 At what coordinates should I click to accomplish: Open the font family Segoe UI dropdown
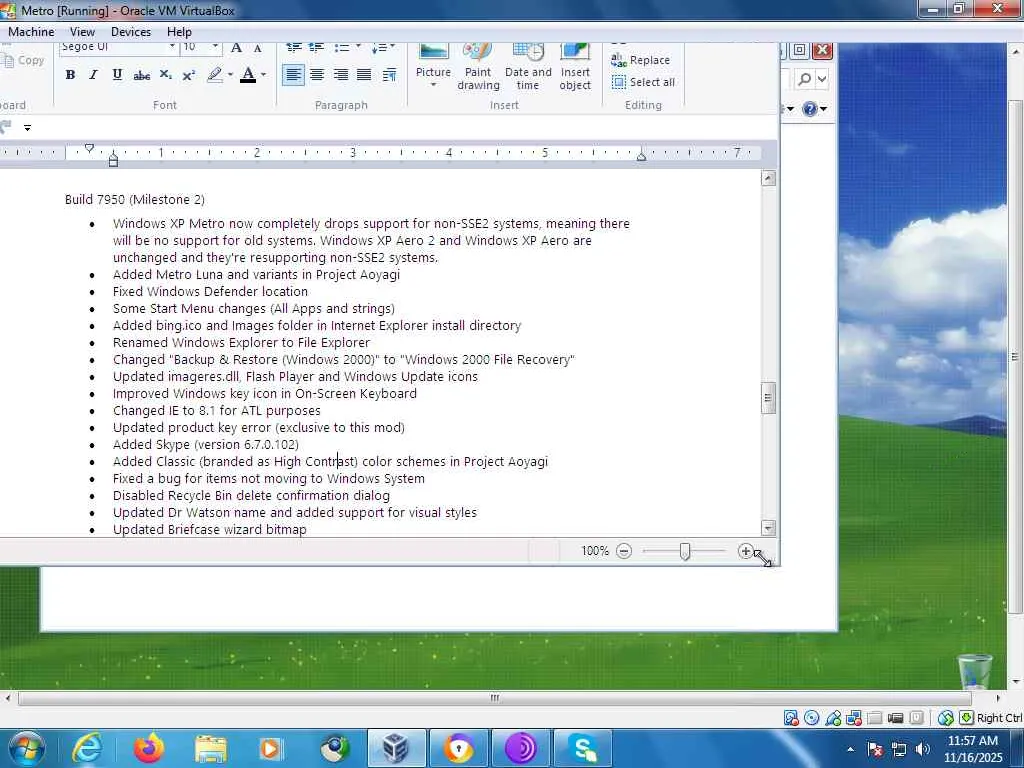click(172, 47)
